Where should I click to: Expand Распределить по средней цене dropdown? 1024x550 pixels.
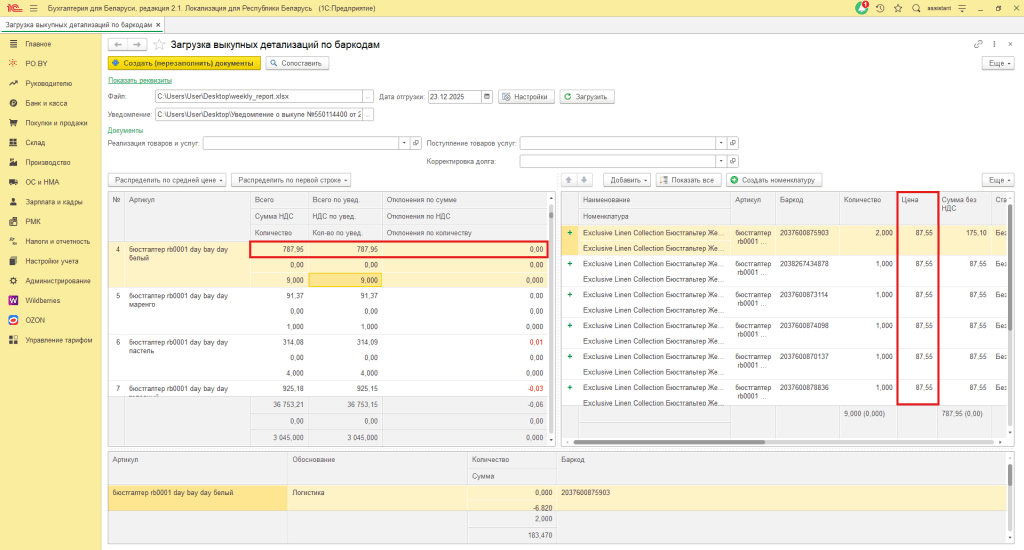point(167,180)
